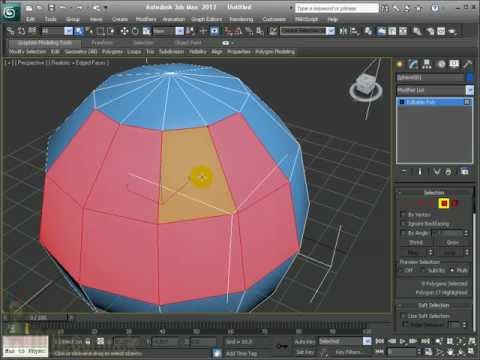Switch to Display command panel tab

tap(454, 64)
